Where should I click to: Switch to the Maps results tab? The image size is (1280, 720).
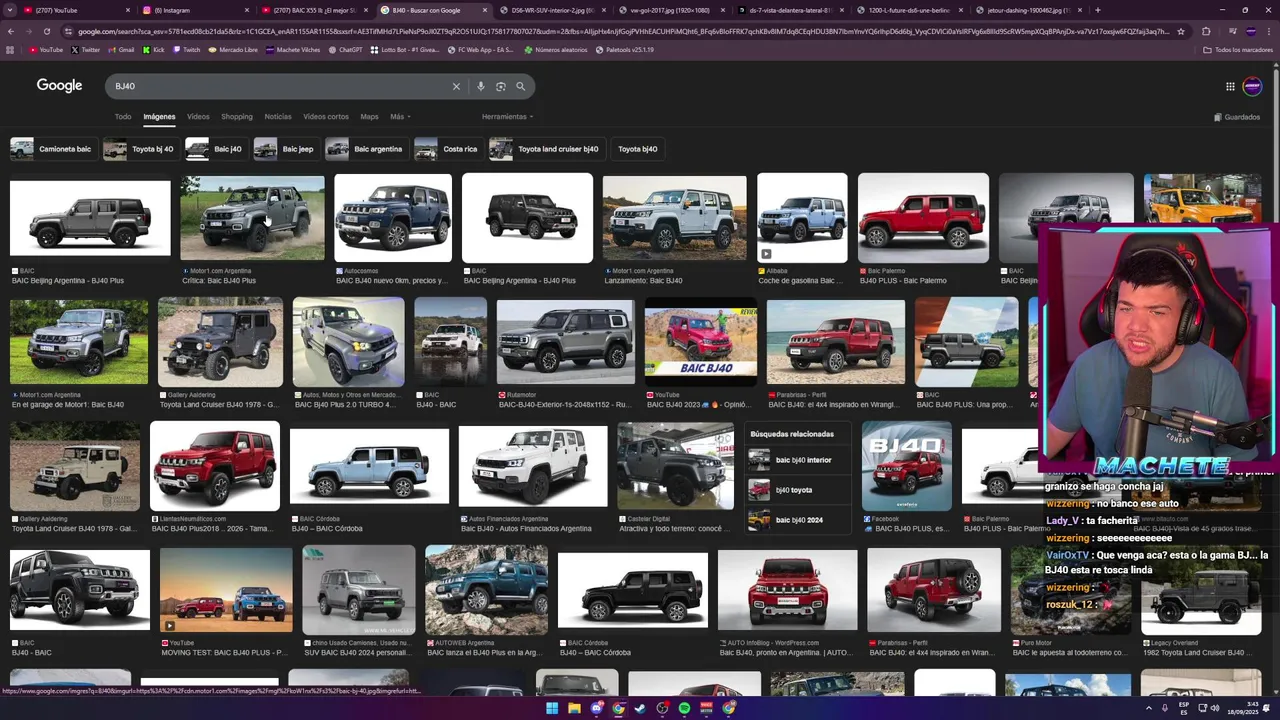coord(369,117)
